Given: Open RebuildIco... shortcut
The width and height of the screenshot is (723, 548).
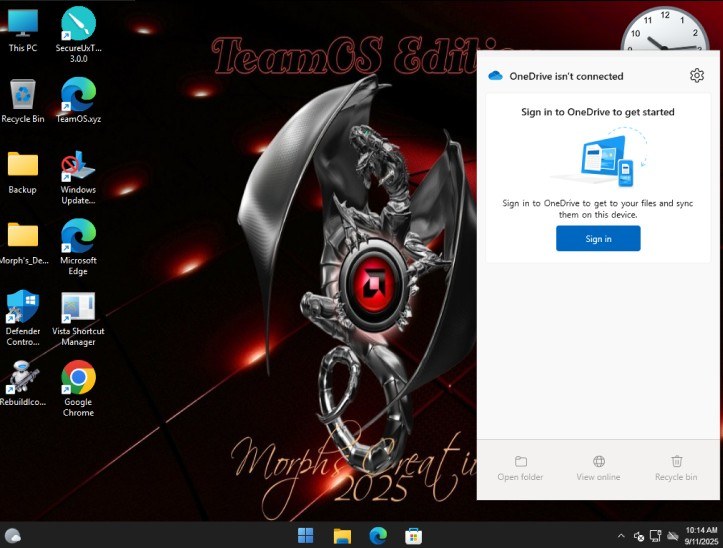Looking at the screenshot, I should tap(22, 383).
